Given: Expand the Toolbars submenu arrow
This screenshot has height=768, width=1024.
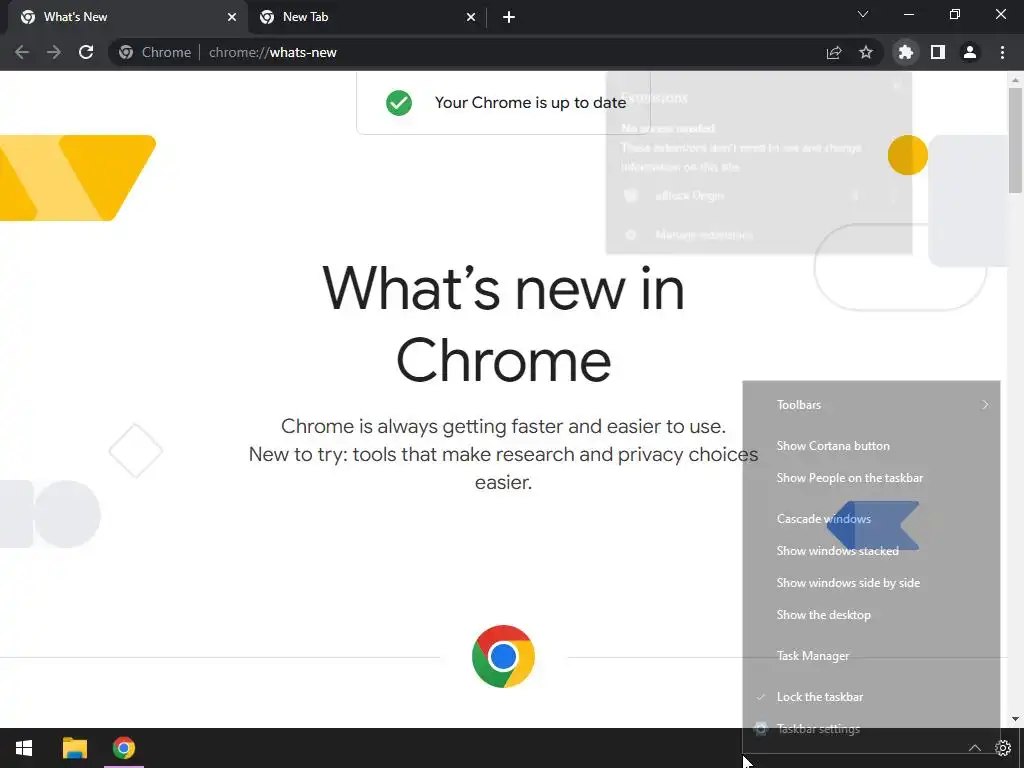Looking at the screenshot, I should [x=985, y=405].
